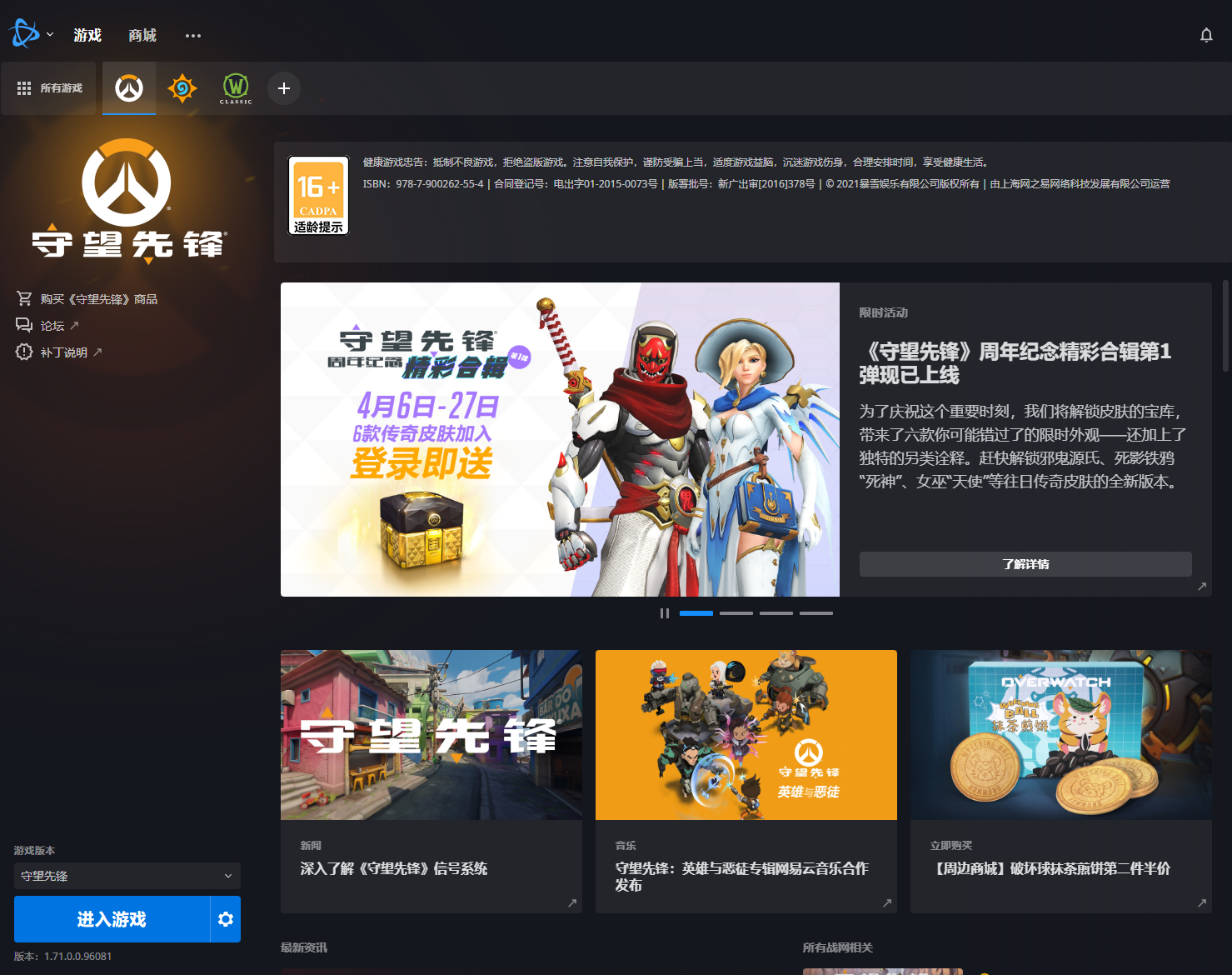Image resolution: width=1232 pixels, height=975 pixels.
Task: Read 深入了解《守望先锋》信号系统 article
Action: pos(394,868)
